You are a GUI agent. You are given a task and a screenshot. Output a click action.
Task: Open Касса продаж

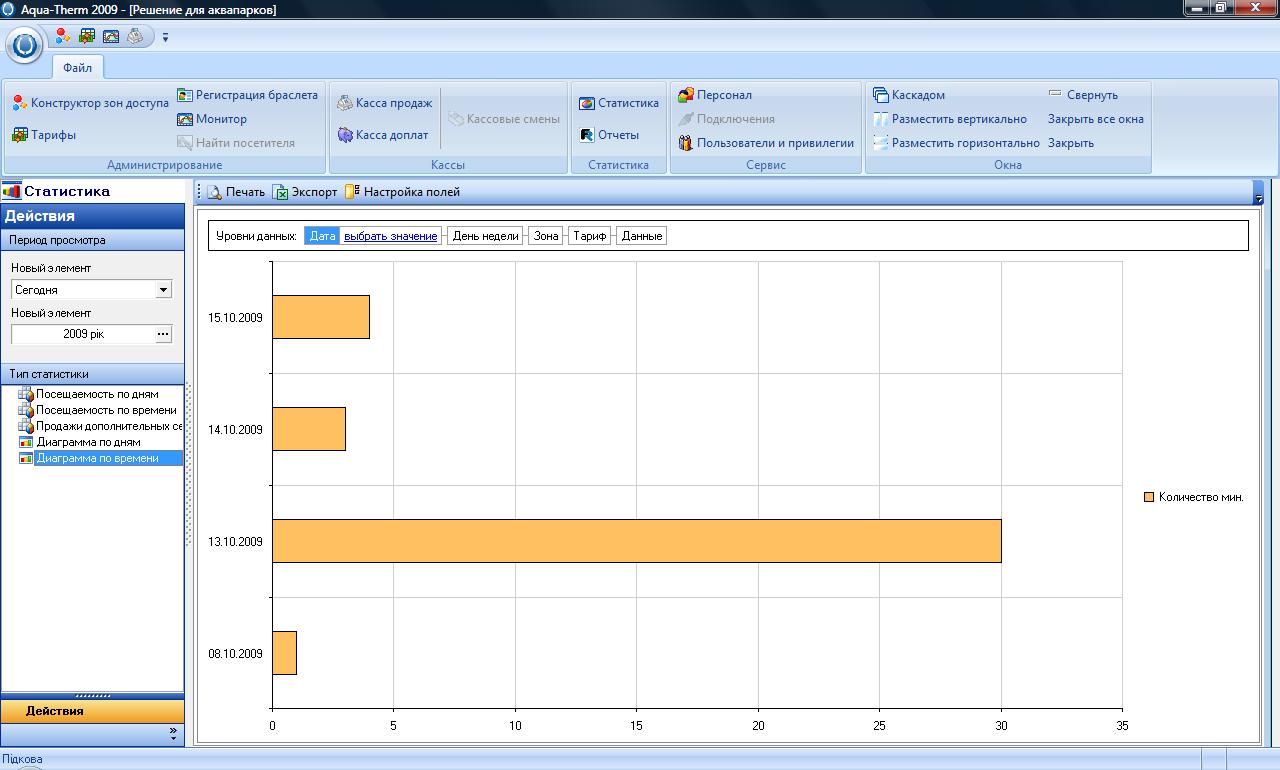(x=385, y=103)
